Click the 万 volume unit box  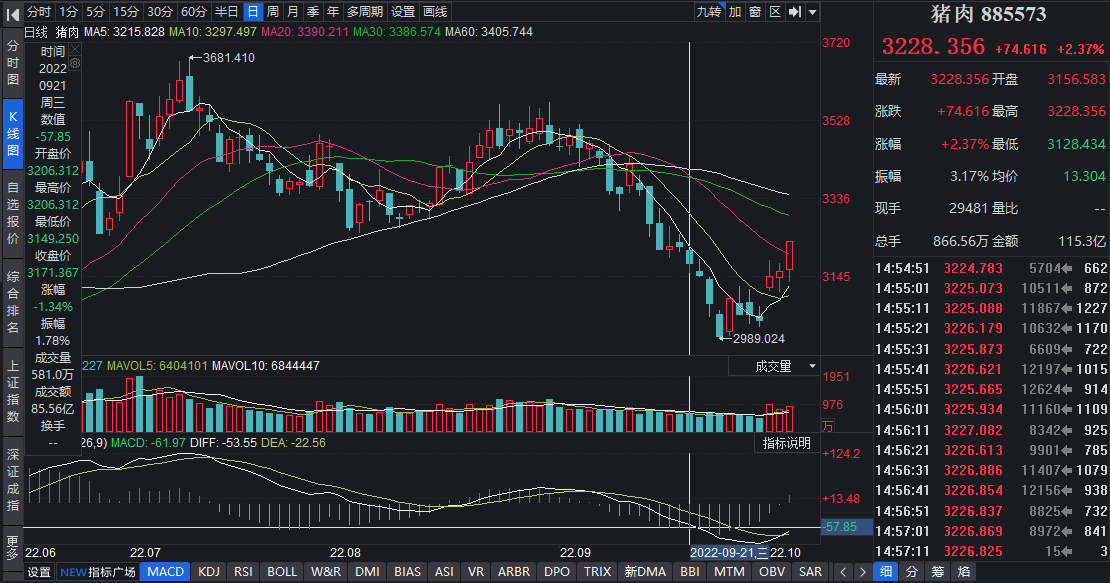tap(827, 425)
